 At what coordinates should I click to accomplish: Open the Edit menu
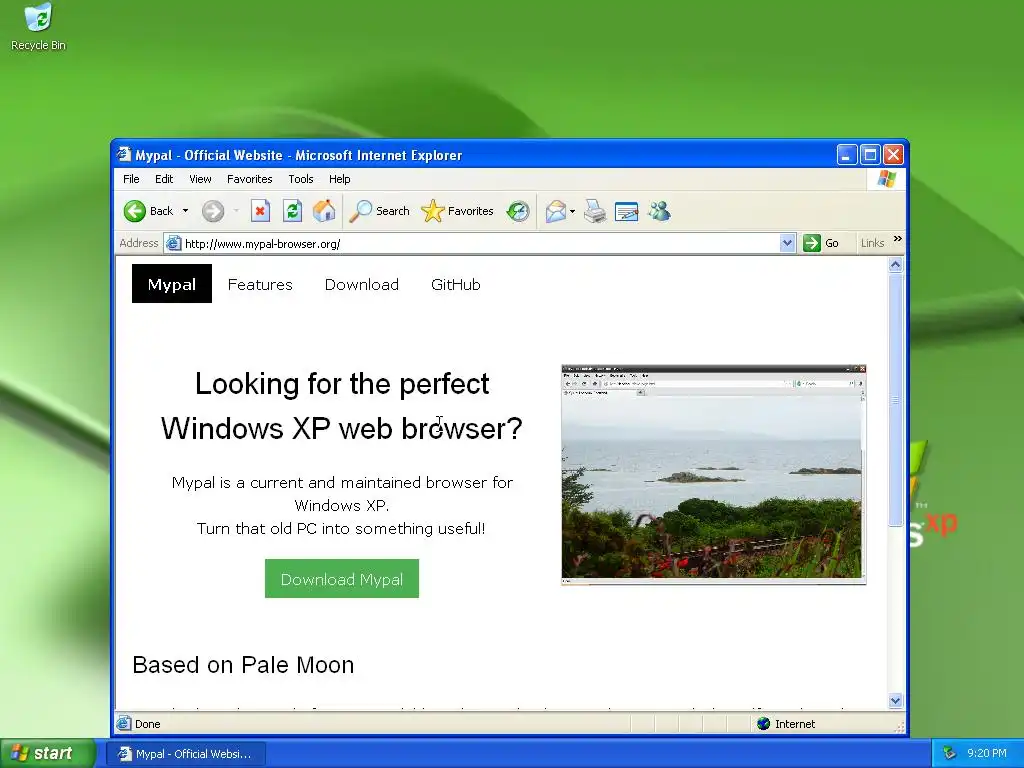pos(164,179)
